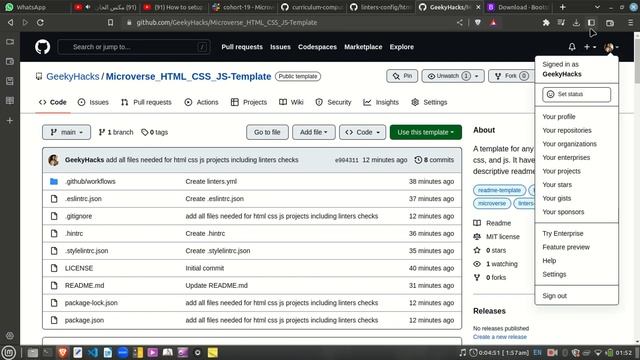This screenshot has height=360, width=640.
Task: Open Codespaces in GitHub header
Action: click(317, 47)
